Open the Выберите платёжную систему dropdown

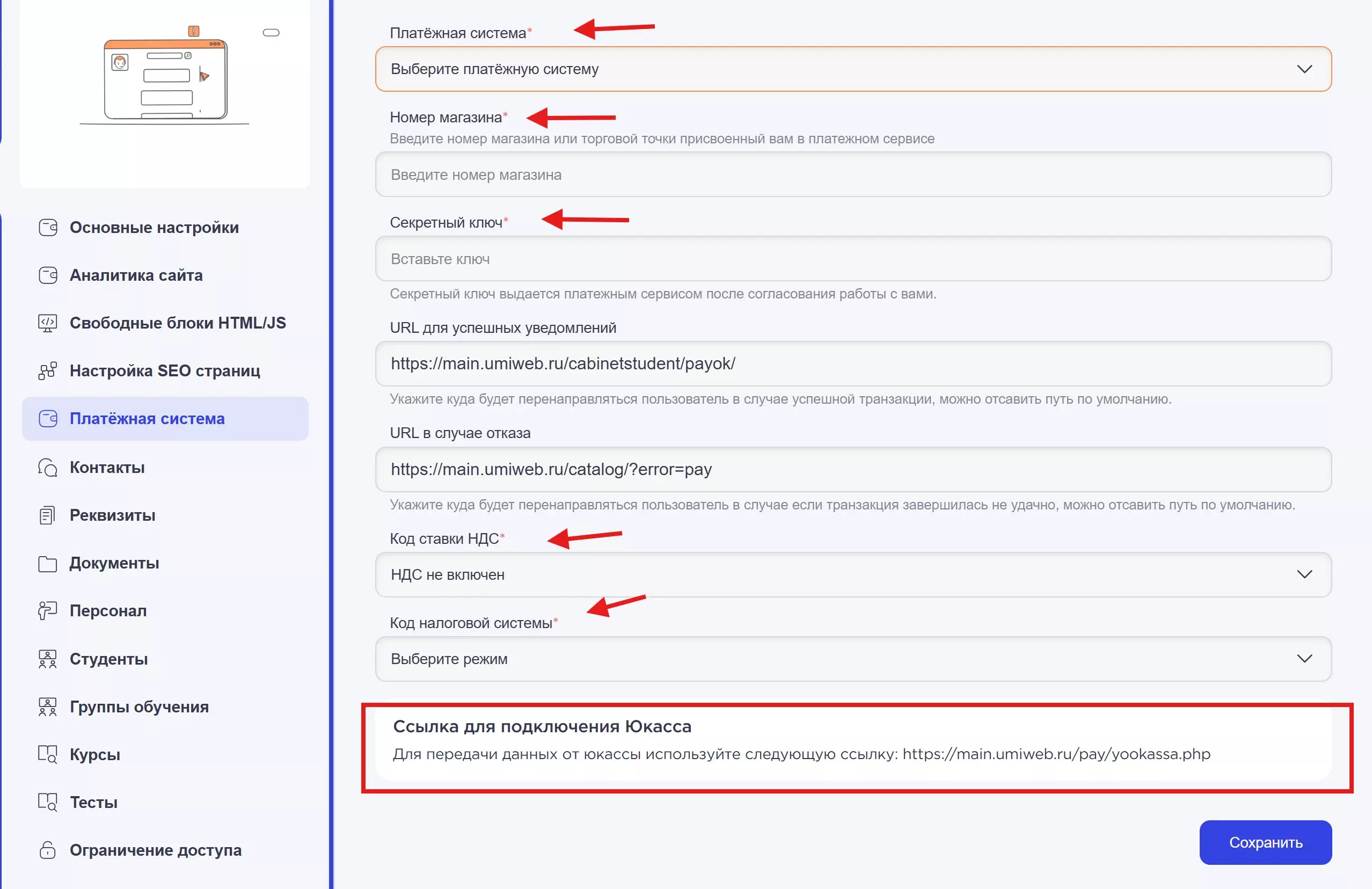(852, 69)
